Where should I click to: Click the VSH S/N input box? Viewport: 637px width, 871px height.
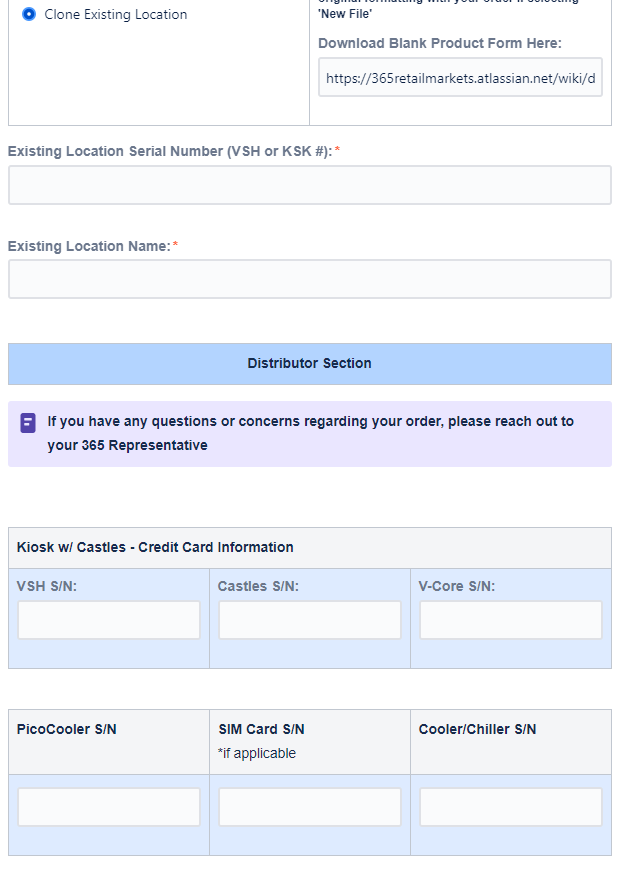point(109,620)
